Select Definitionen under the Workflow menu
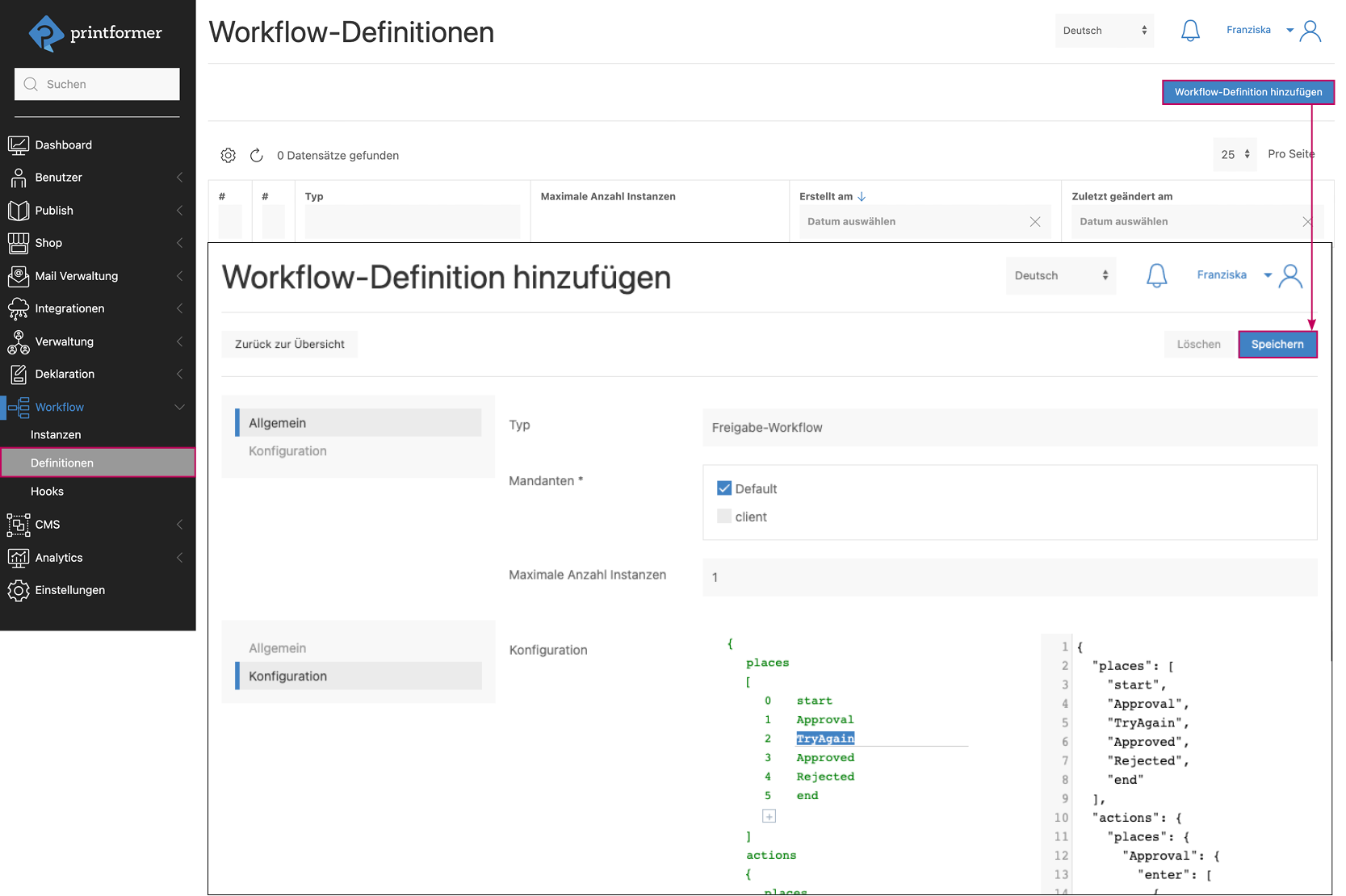This screenshot has width=1346, height=896. click(x=61, y=463)
